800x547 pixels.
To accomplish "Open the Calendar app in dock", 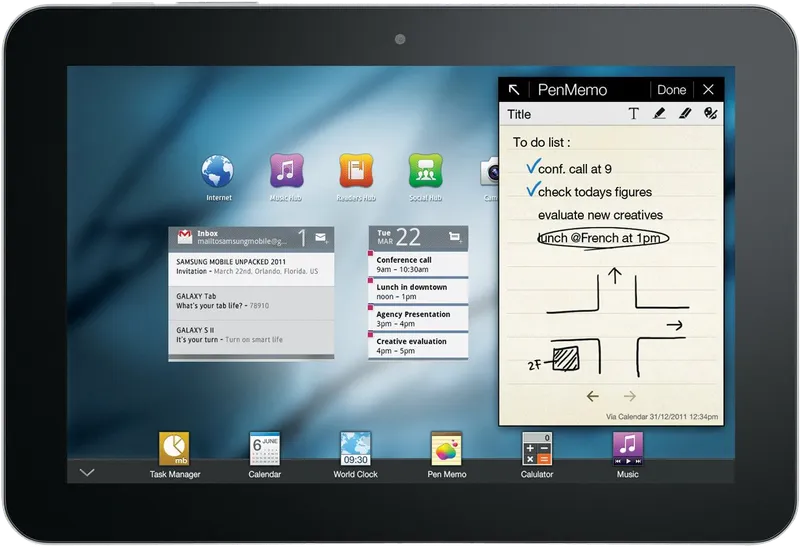I will 264,449.
